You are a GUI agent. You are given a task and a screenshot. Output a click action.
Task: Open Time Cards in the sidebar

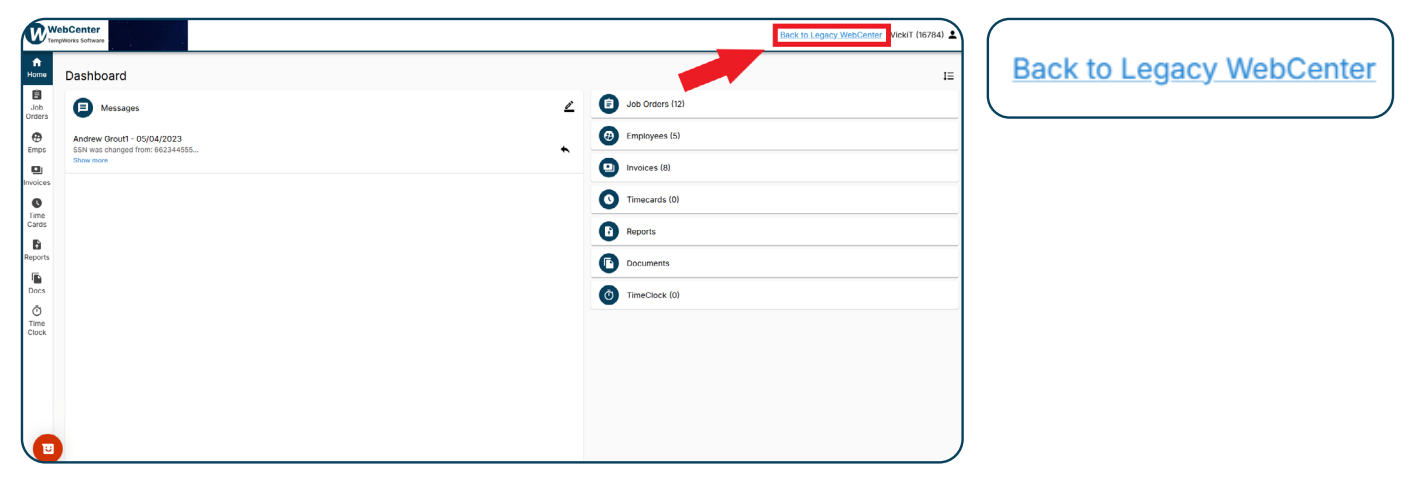pyautogui.click(x=37, y=213)
